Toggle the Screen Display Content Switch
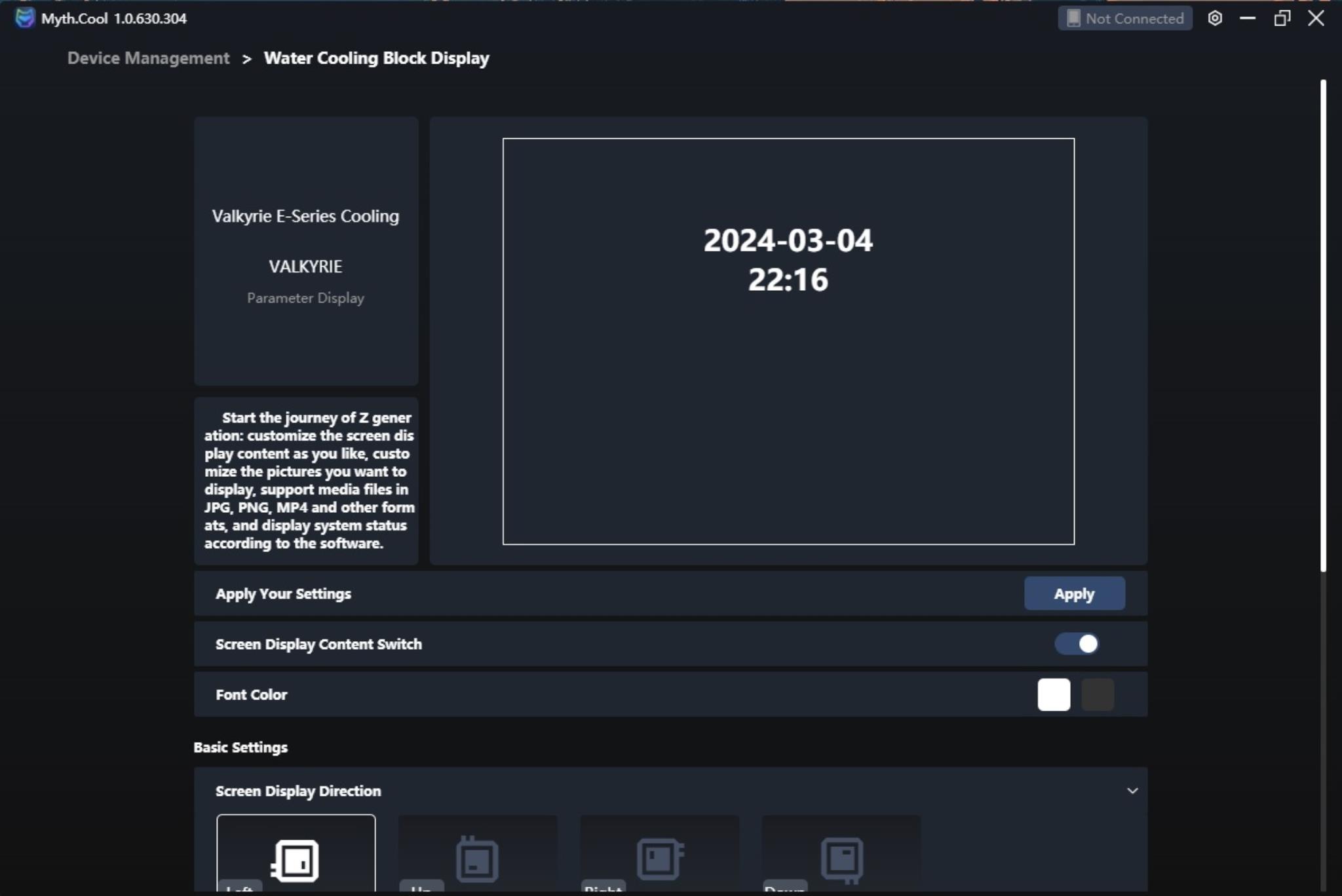 (x=1077, y=644)
